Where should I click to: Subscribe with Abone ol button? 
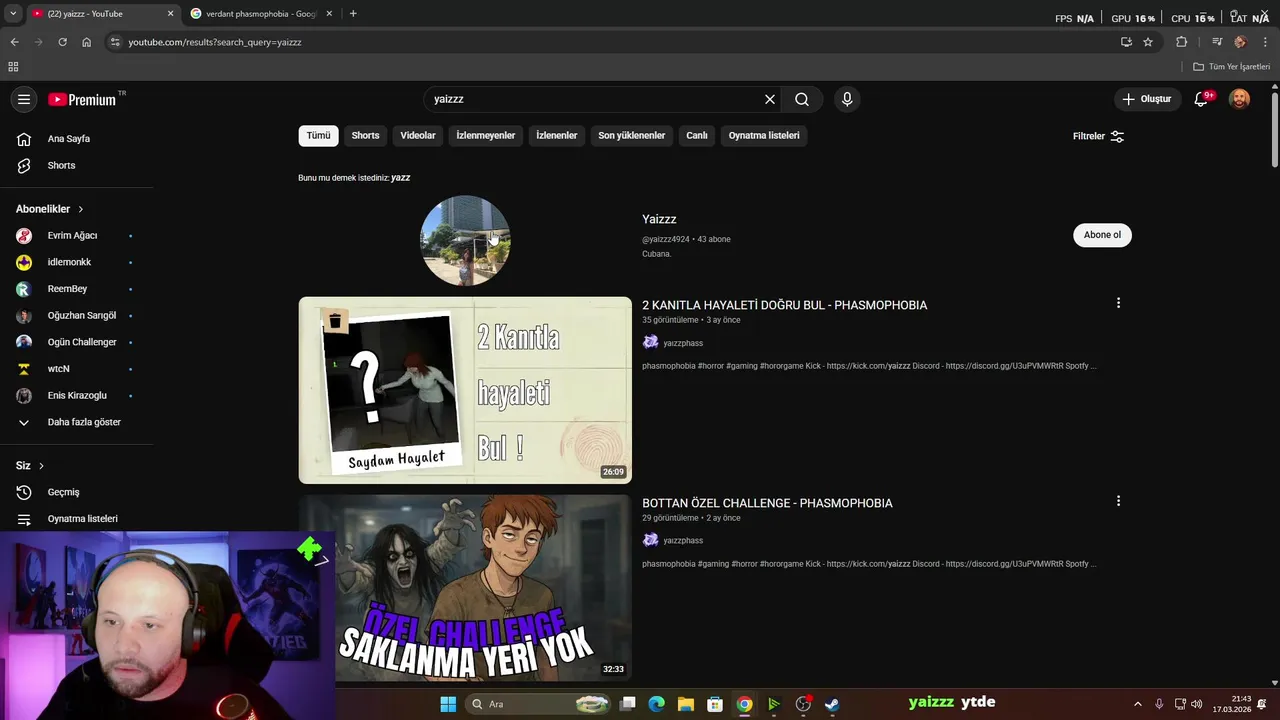[1102, 235]
